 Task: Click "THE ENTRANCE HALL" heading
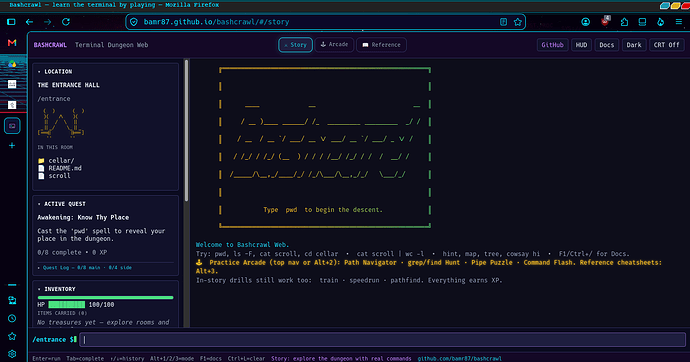pyautogui.click(x=69, y=85)
